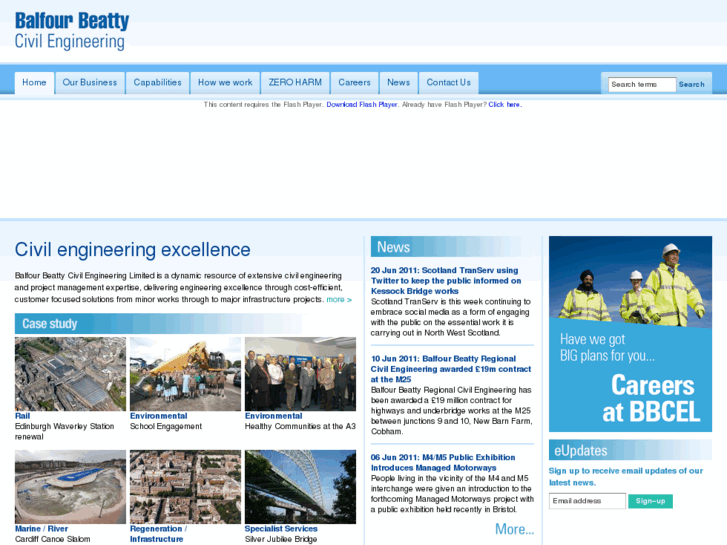Follow the Download Flash Player link
727x545 pixels.
[362, 105]
